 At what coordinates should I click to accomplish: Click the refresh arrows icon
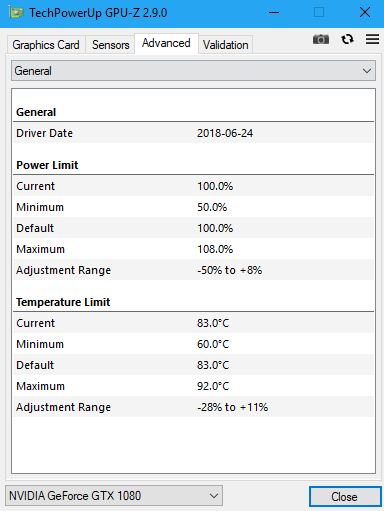click(347, 39)
